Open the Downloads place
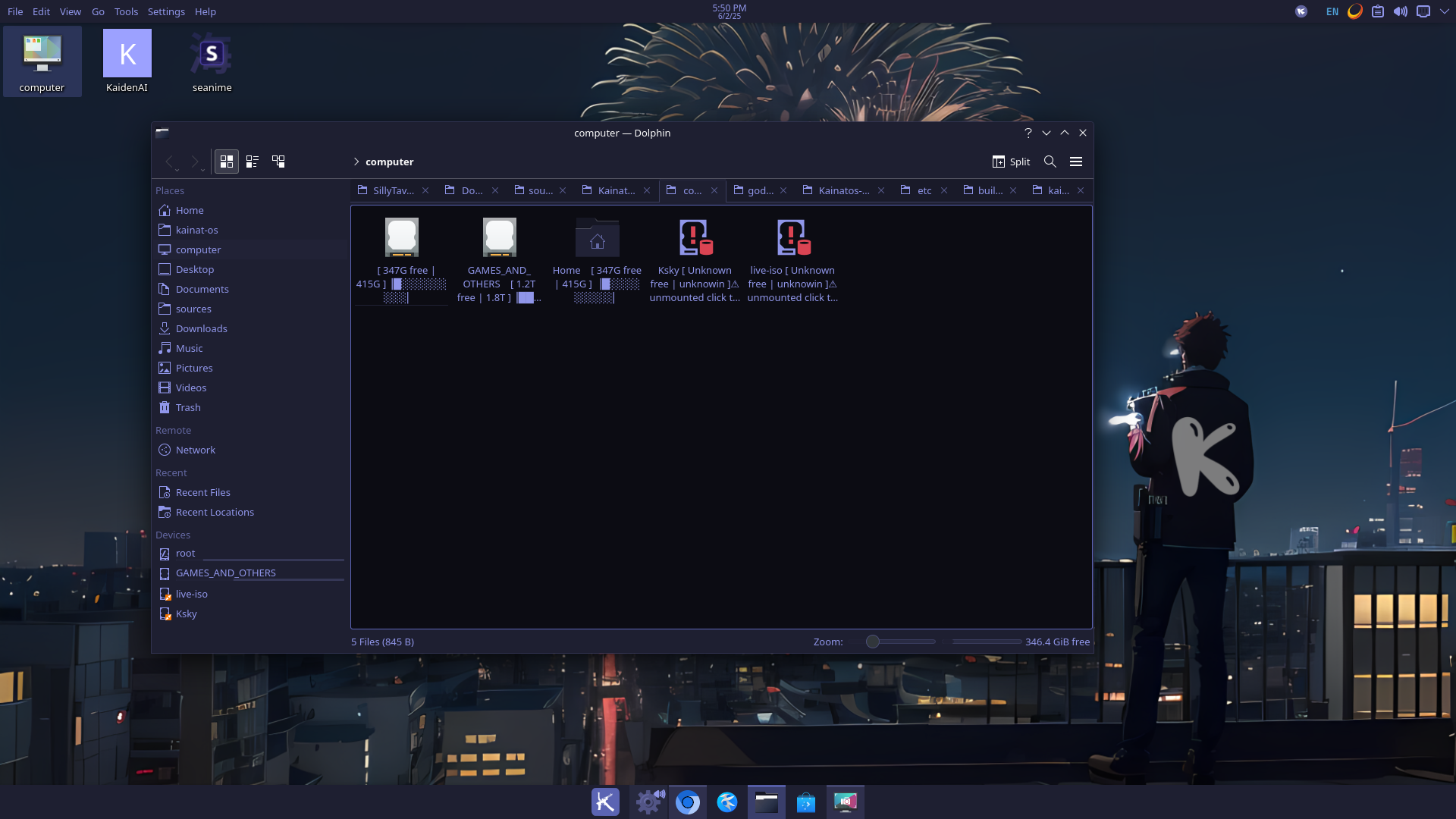The image size is (1456, 819). point(249,328)
